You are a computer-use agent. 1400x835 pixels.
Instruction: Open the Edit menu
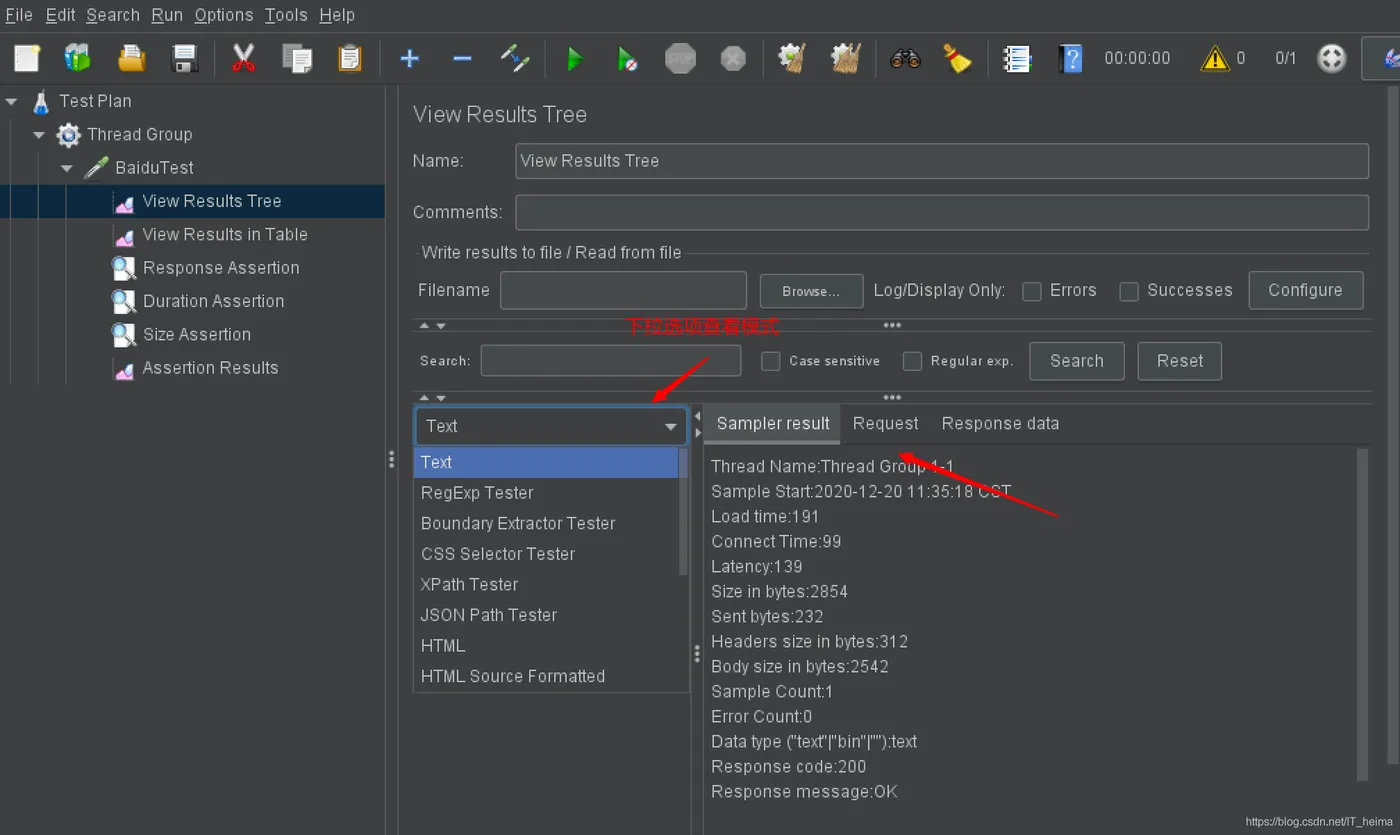click(x=60, y=15)
